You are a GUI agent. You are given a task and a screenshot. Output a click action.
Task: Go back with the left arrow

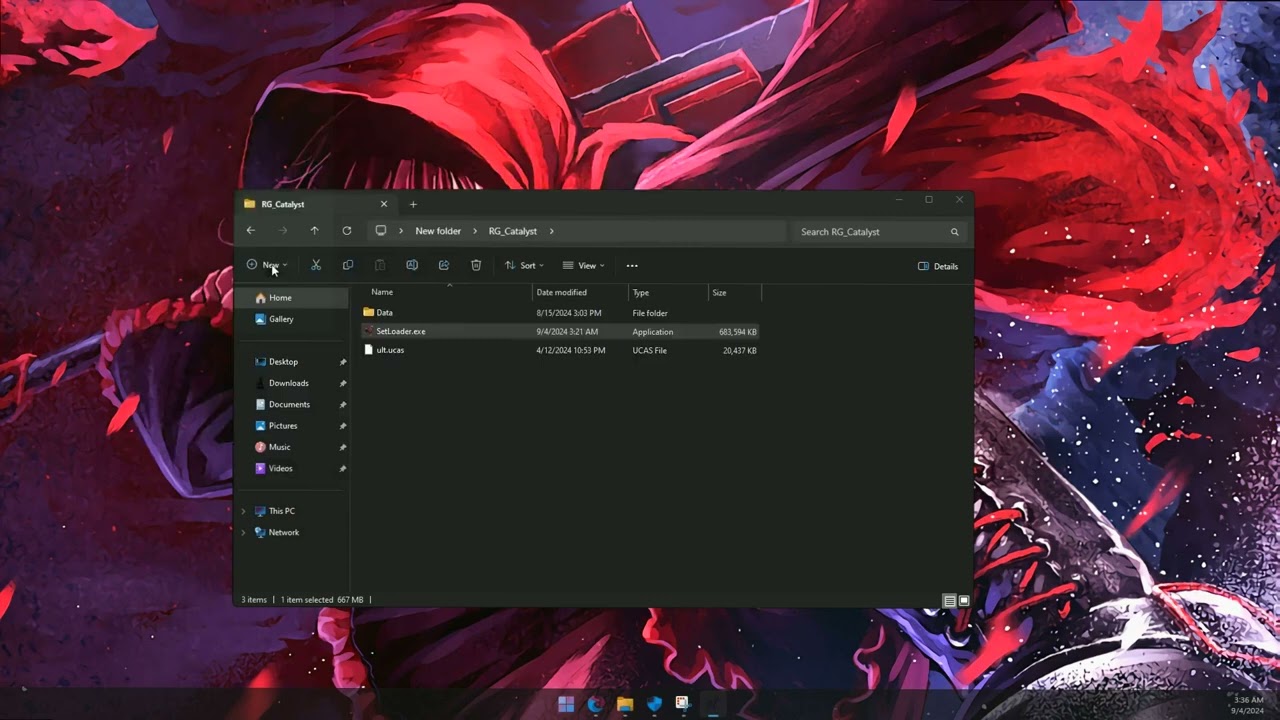pyautogui.click(x=251, y=231)
